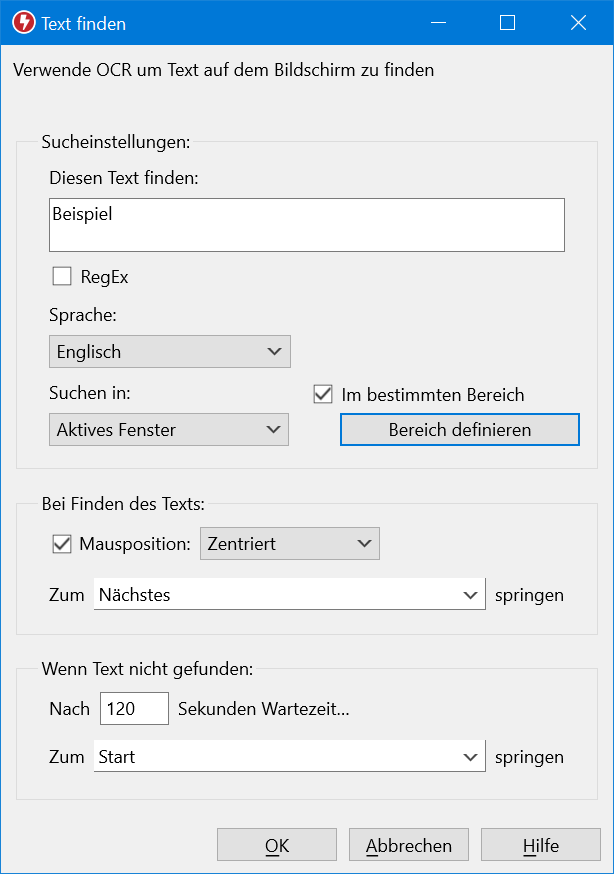This screenshot has width=614, height=874.
Task: Confirm the dialog with the OK button
Action: tap(277, 845)
